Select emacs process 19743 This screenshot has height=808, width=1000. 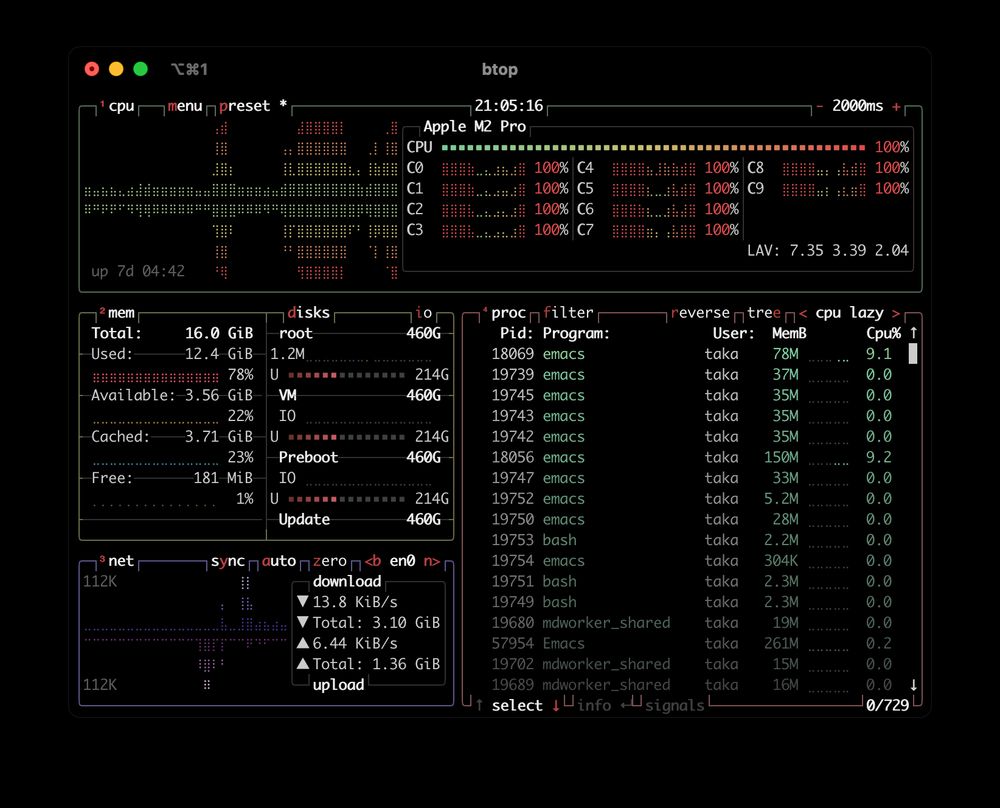691,416
